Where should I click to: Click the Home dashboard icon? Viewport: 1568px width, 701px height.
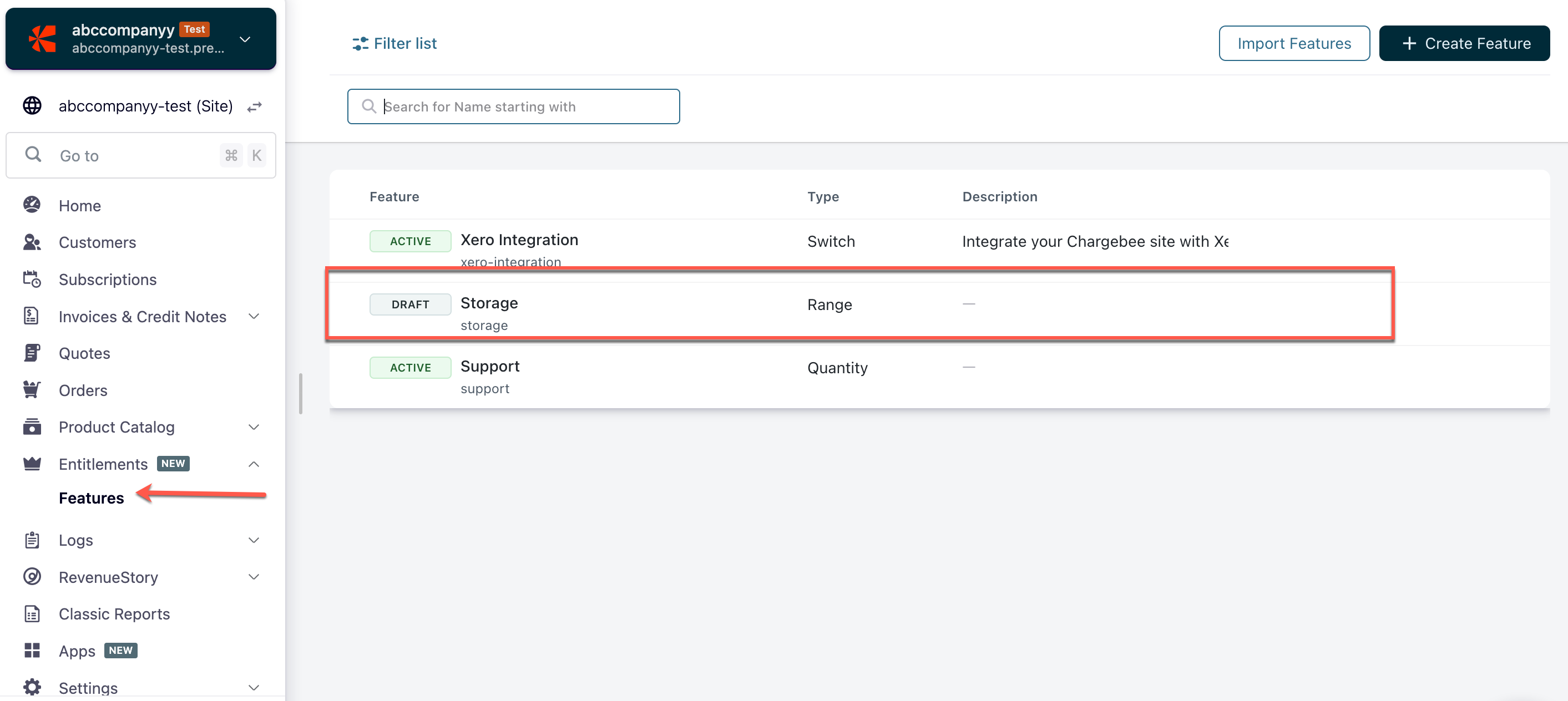[32, 205]
